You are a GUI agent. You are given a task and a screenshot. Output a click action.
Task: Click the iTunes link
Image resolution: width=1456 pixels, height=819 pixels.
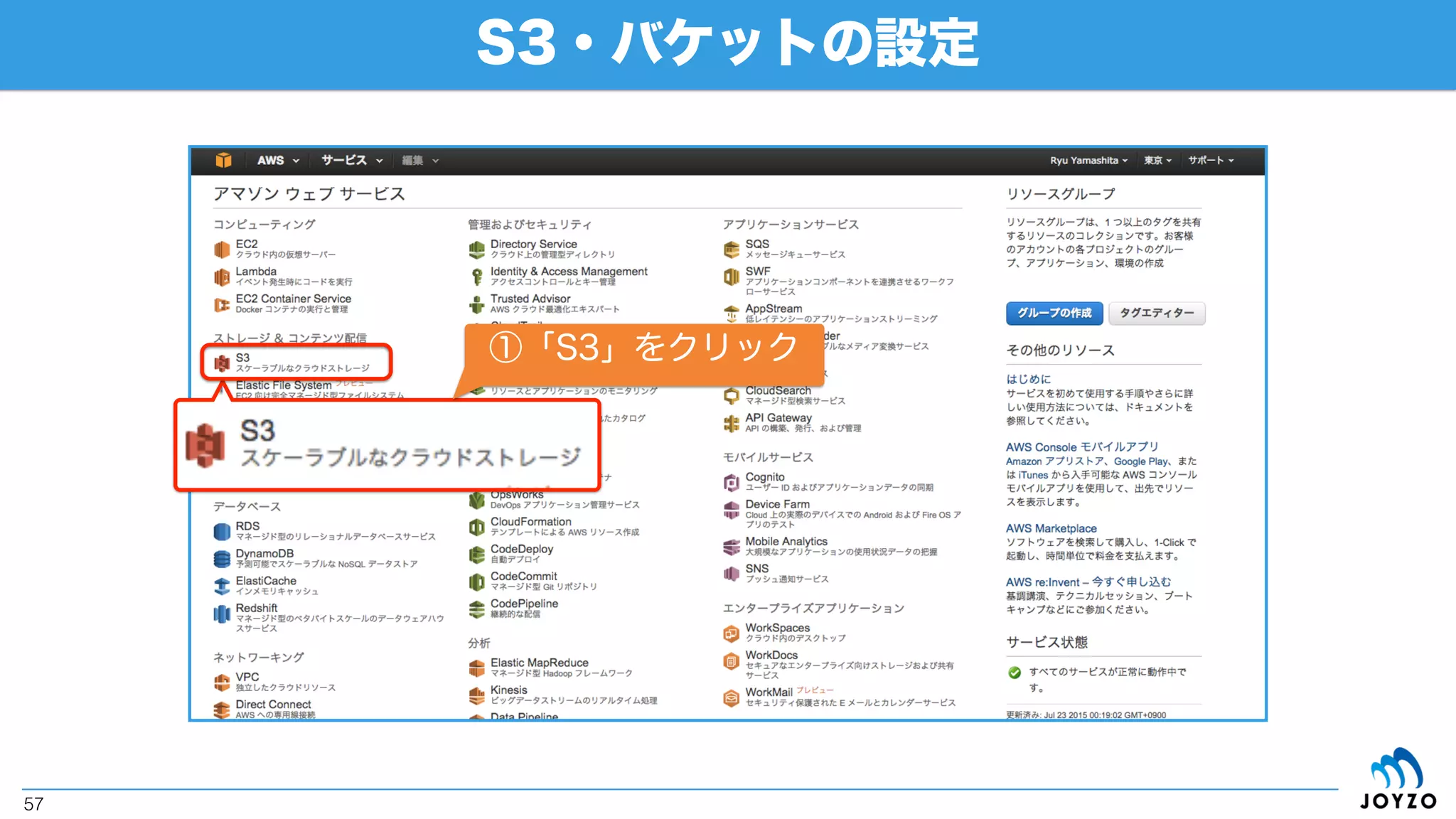coord(1033,474)
